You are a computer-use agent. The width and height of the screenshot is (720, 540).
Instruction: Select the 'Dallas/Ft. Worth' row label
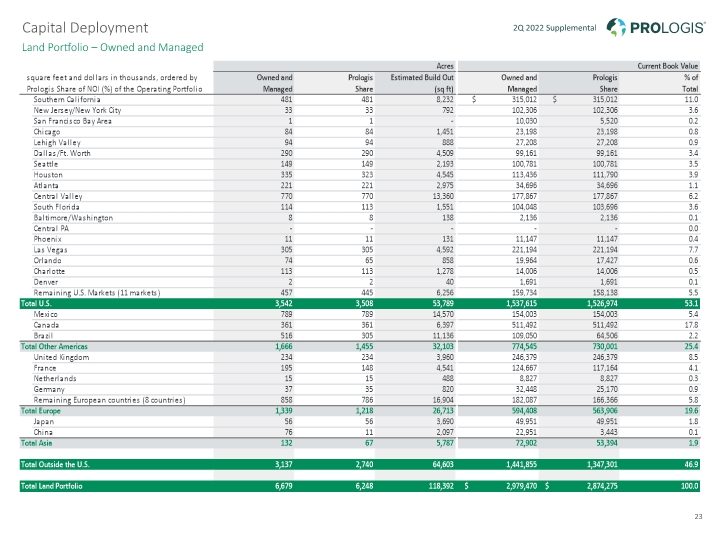click(x=62, y=153)
